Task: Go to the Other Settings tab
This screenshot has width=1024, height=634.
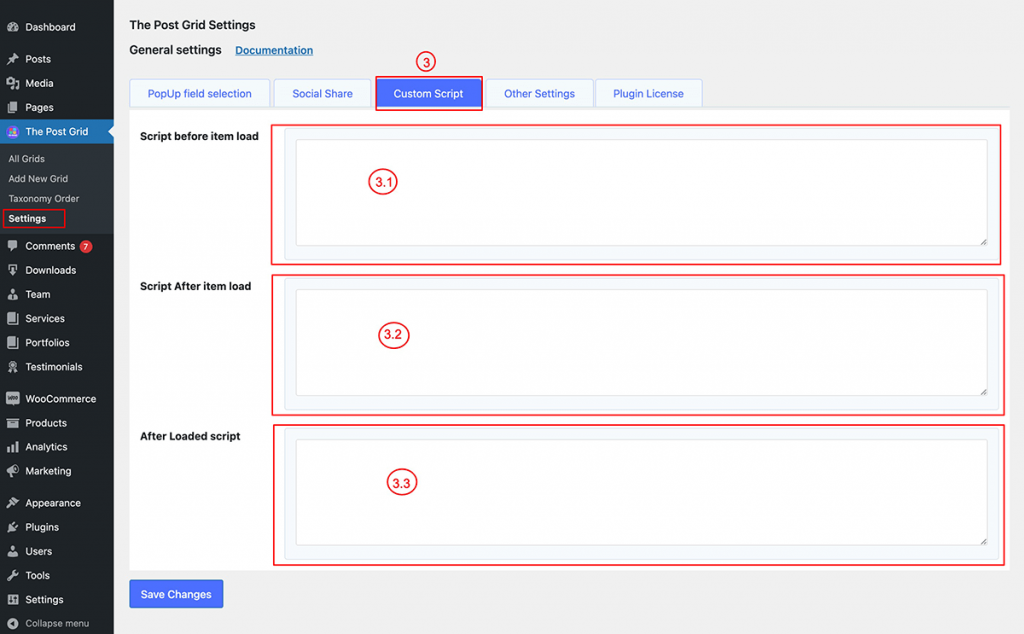Action: pos(539,93)
